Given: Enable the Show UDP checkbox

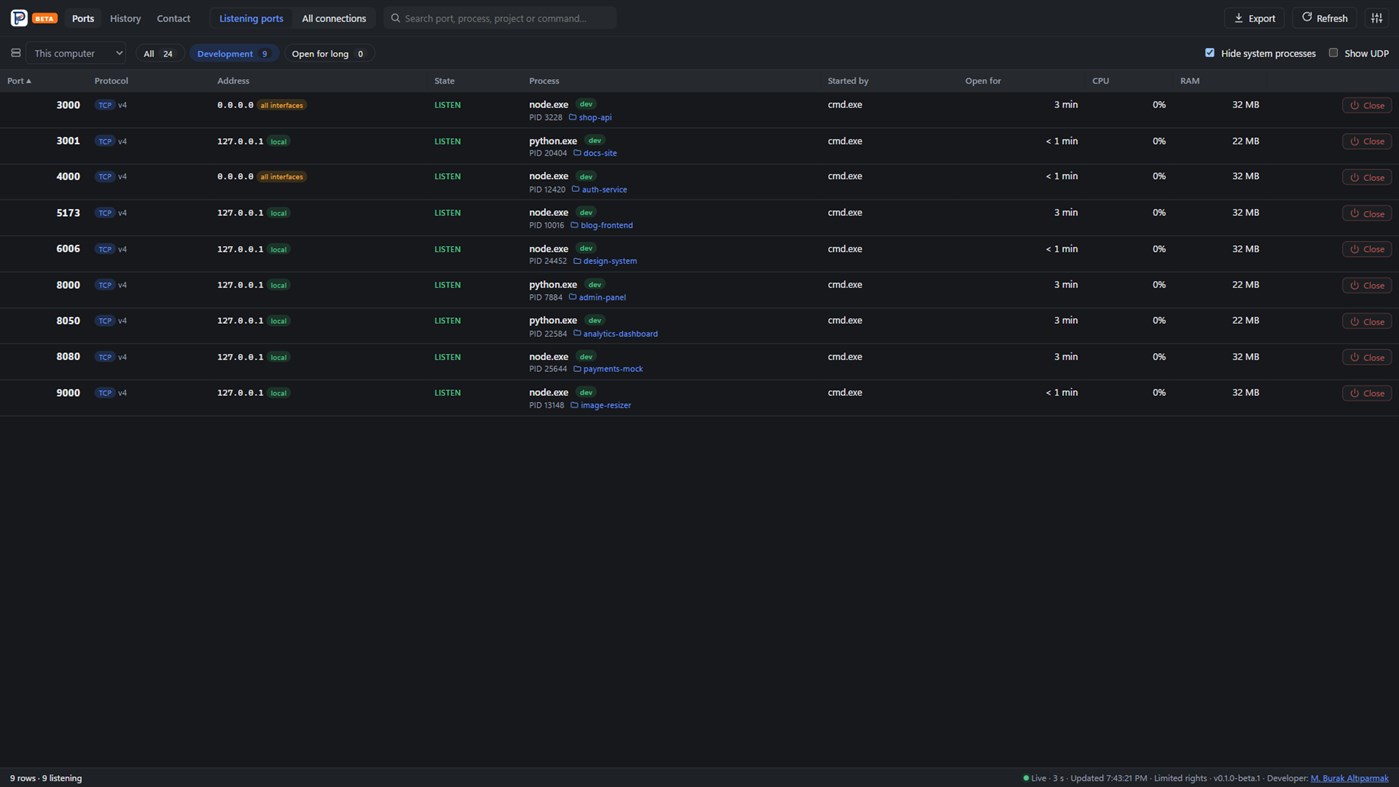Looking at the screenshot, I should [1333, 53].
